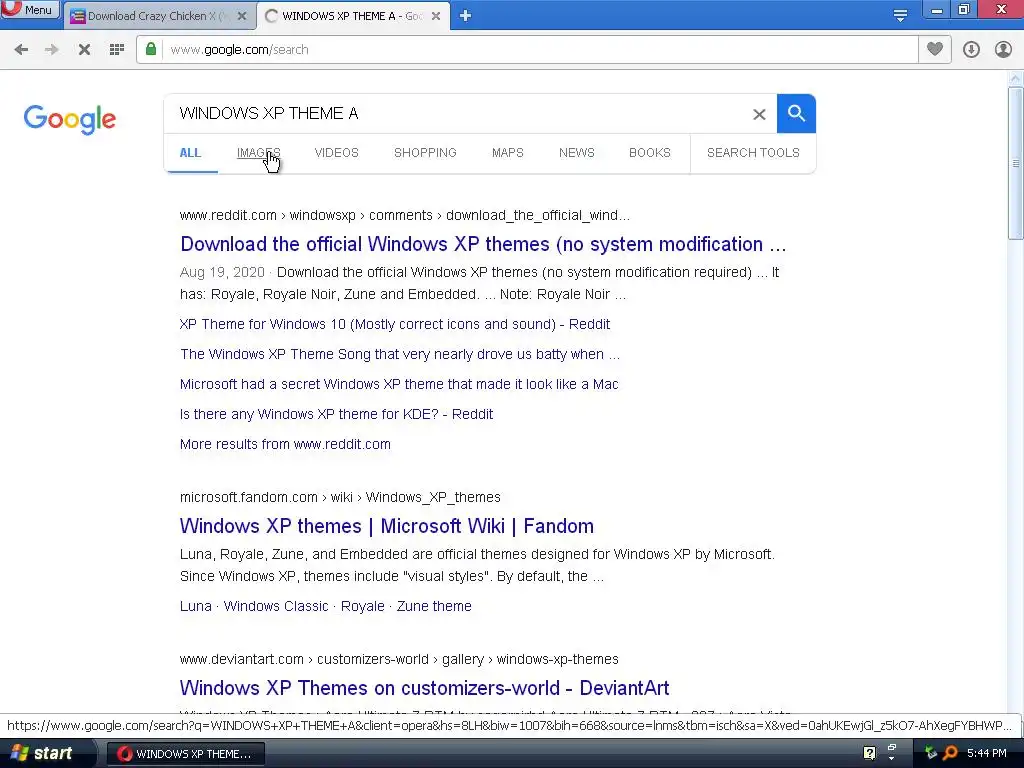Clear search query with X icon
The height and width of the screenshot is (768, 1024).
(x=759, y=114)
